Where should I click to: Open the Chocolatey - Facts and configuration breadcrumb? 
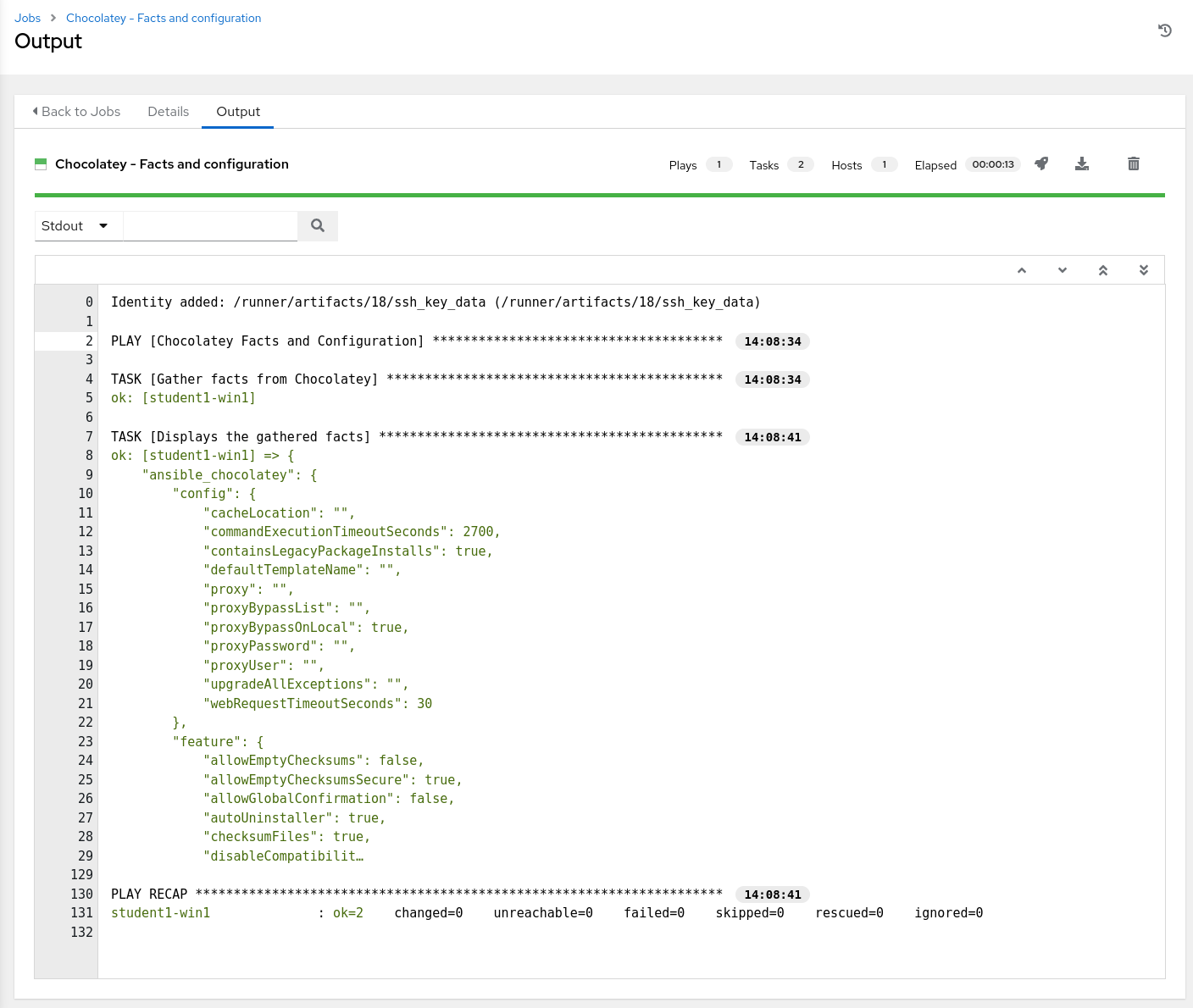164,18
